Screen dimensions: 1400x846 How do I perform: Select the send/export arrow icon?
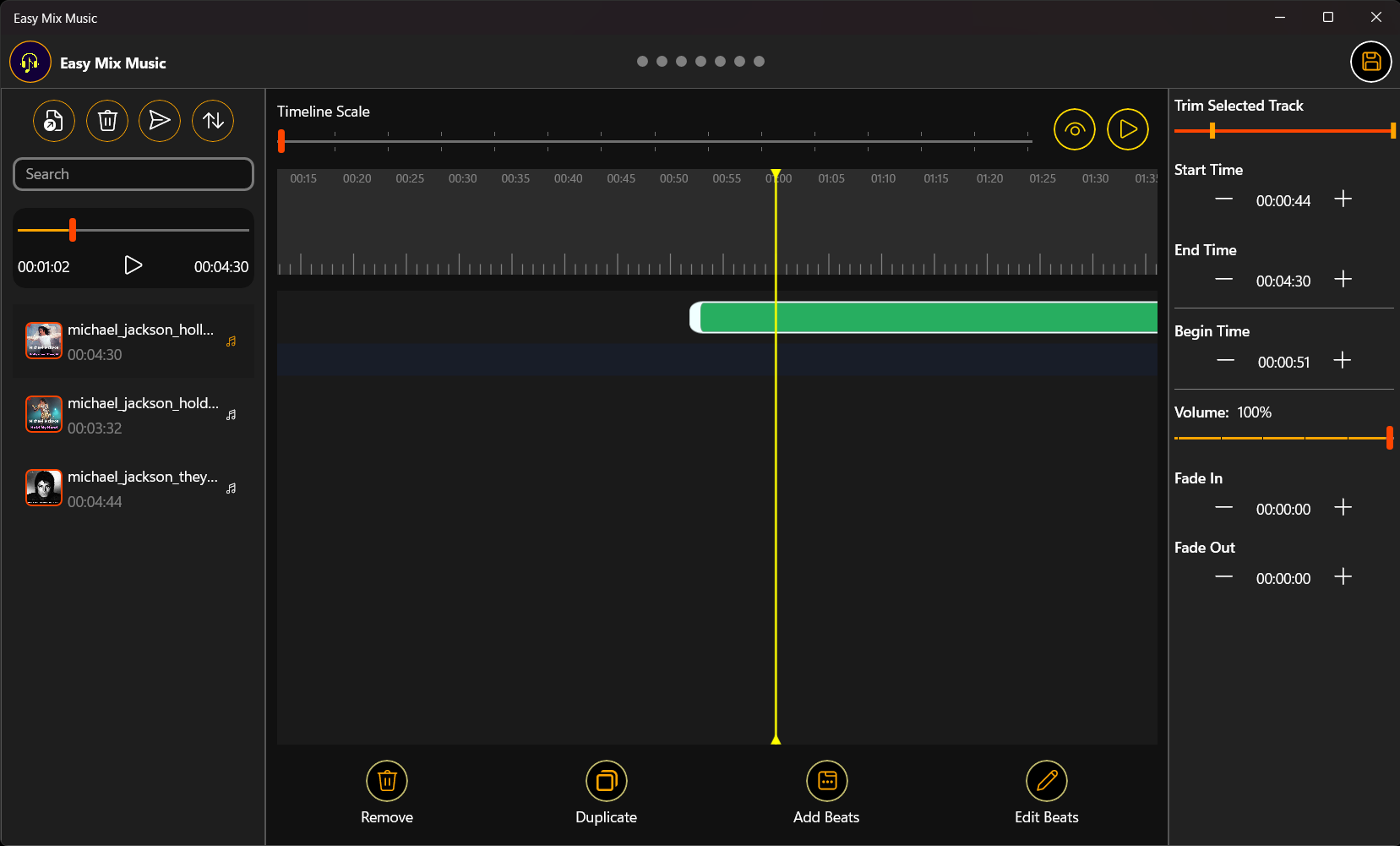click(160, 121)
